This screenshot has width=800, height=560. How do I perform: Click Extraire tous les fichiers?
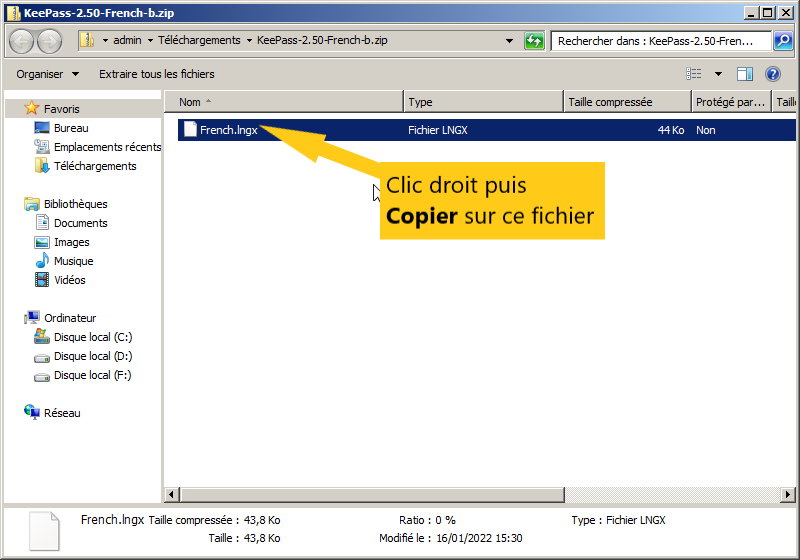pos(157,74)
